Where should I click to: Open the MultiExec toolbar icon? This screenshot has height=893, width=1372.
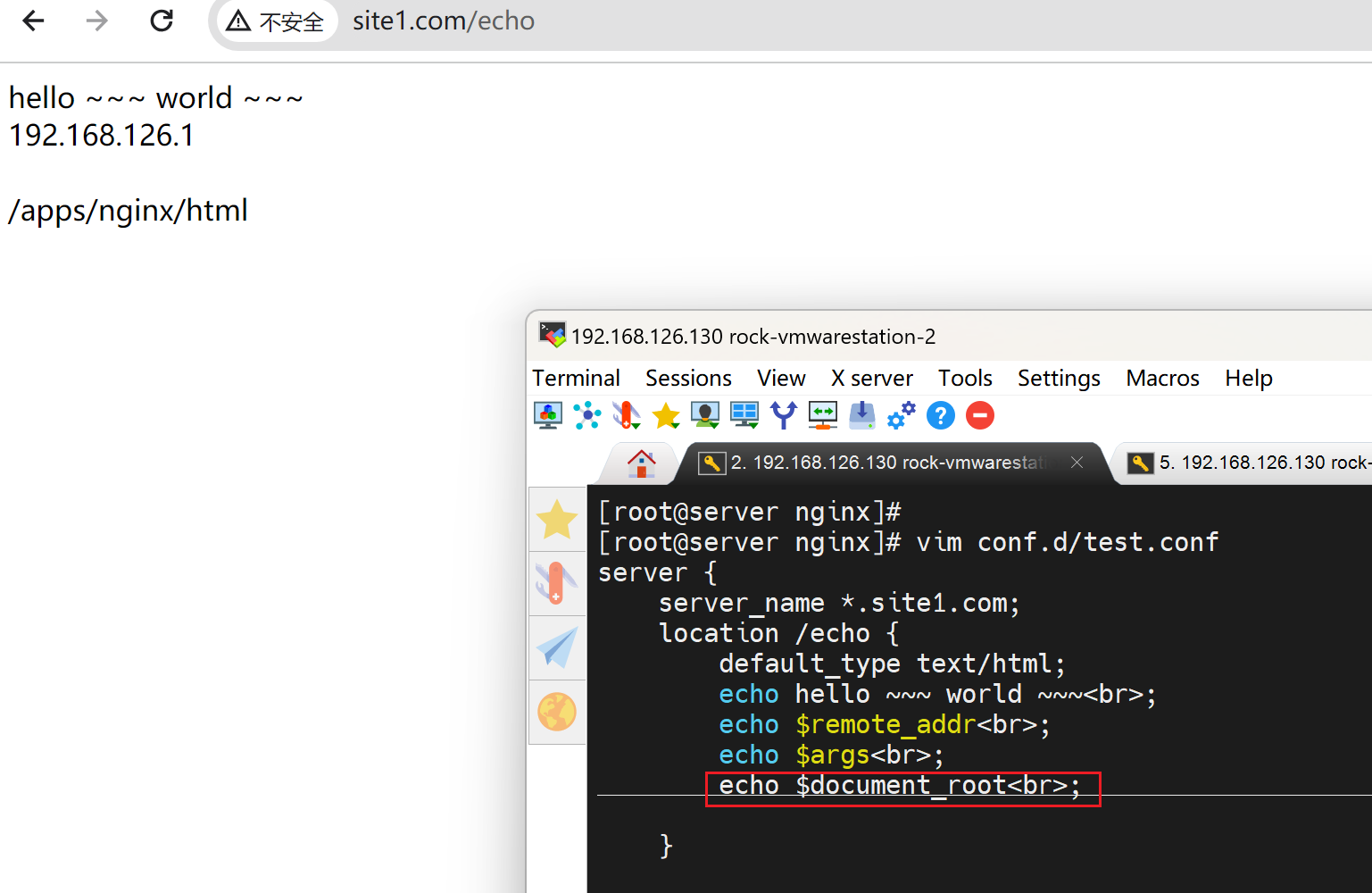(822, 416)
